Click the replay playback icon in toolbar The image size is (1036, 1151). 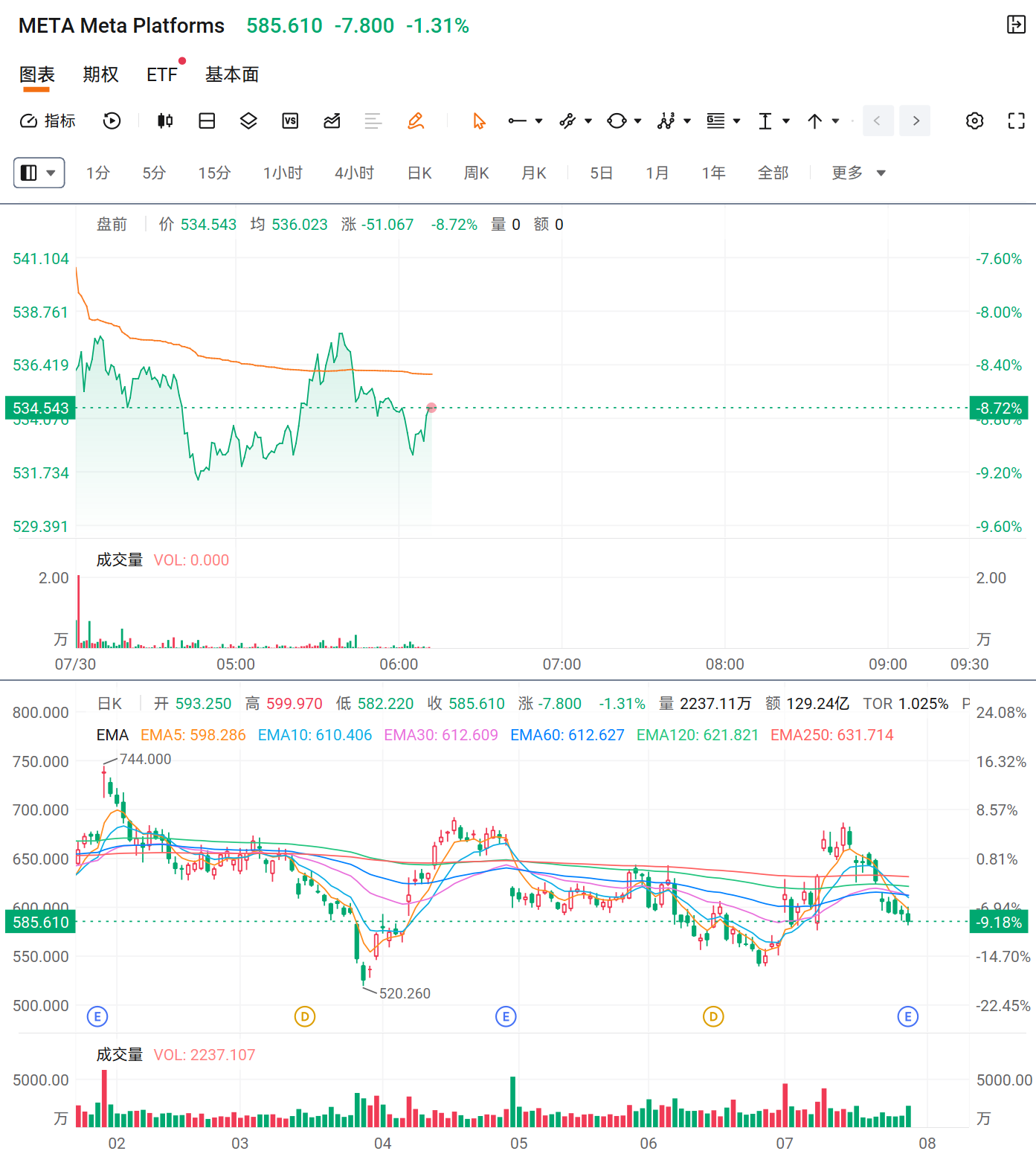(x=112, y=121)
